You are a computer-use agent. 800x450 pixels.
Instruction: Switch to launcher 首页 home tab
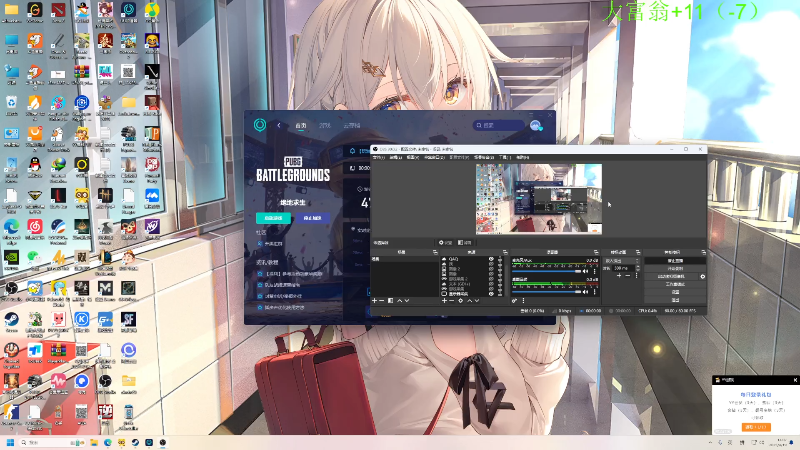(301, 125)
